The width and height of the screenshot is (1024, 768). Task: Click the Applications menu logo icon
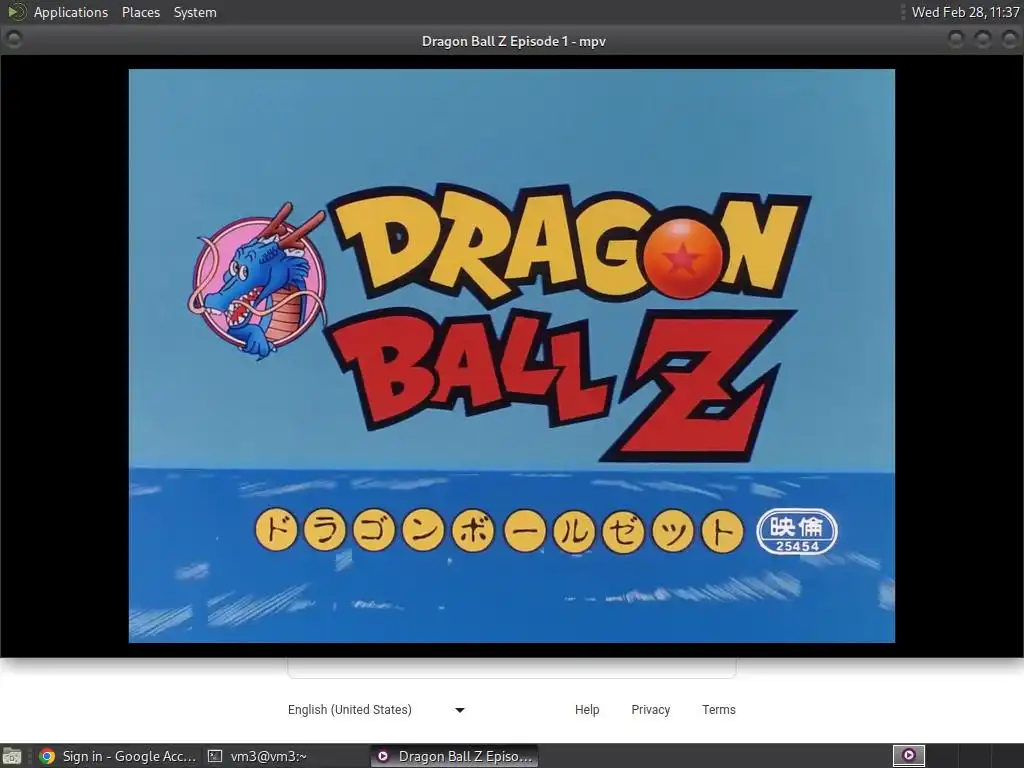16,12
